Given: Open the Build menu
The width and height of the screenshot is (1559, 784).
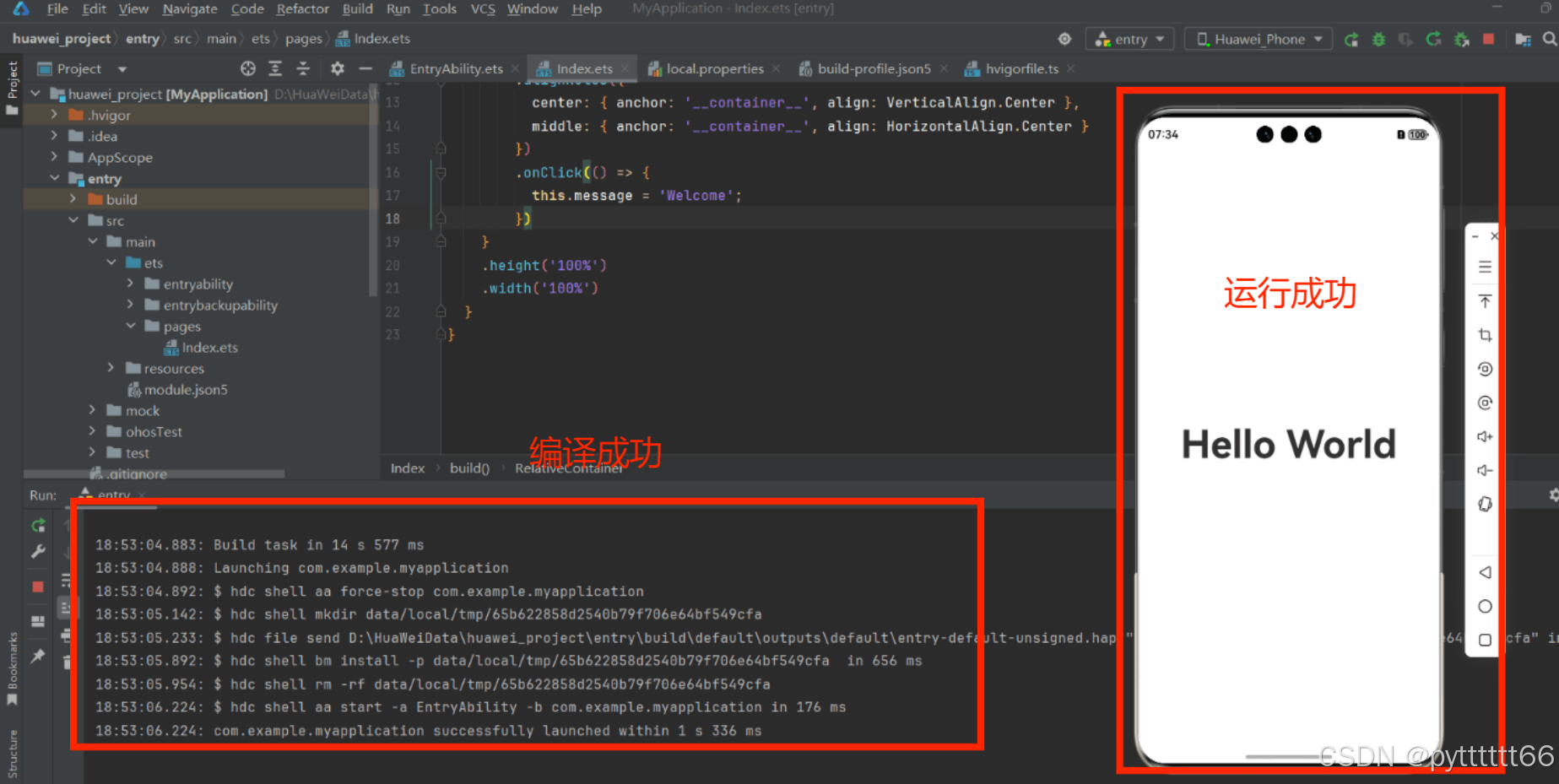Looking at the screenshot, I should pos(357,8).
